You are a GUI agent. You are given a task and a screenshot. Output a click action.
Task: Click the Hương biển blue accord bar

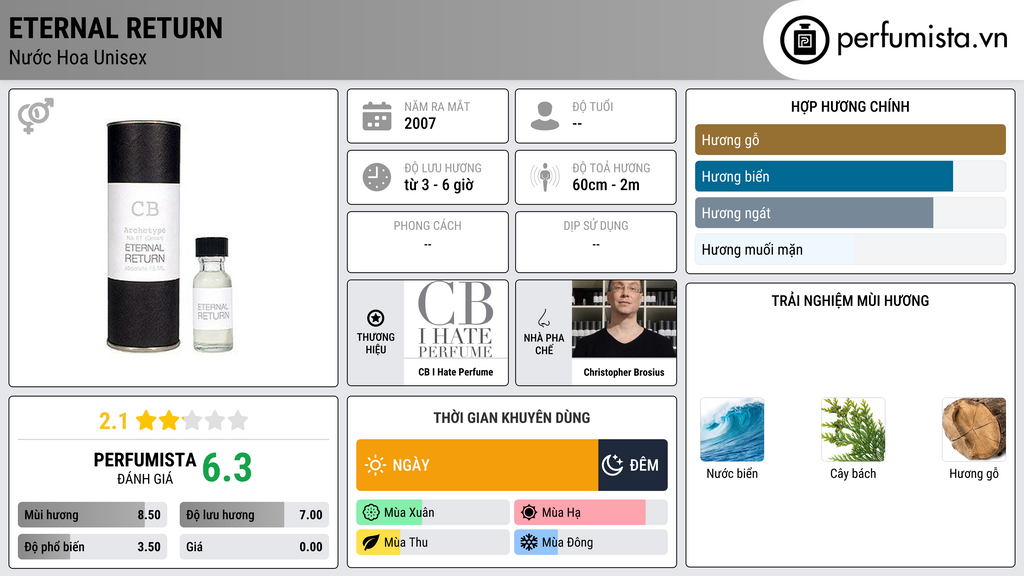(x=850, y=176)
